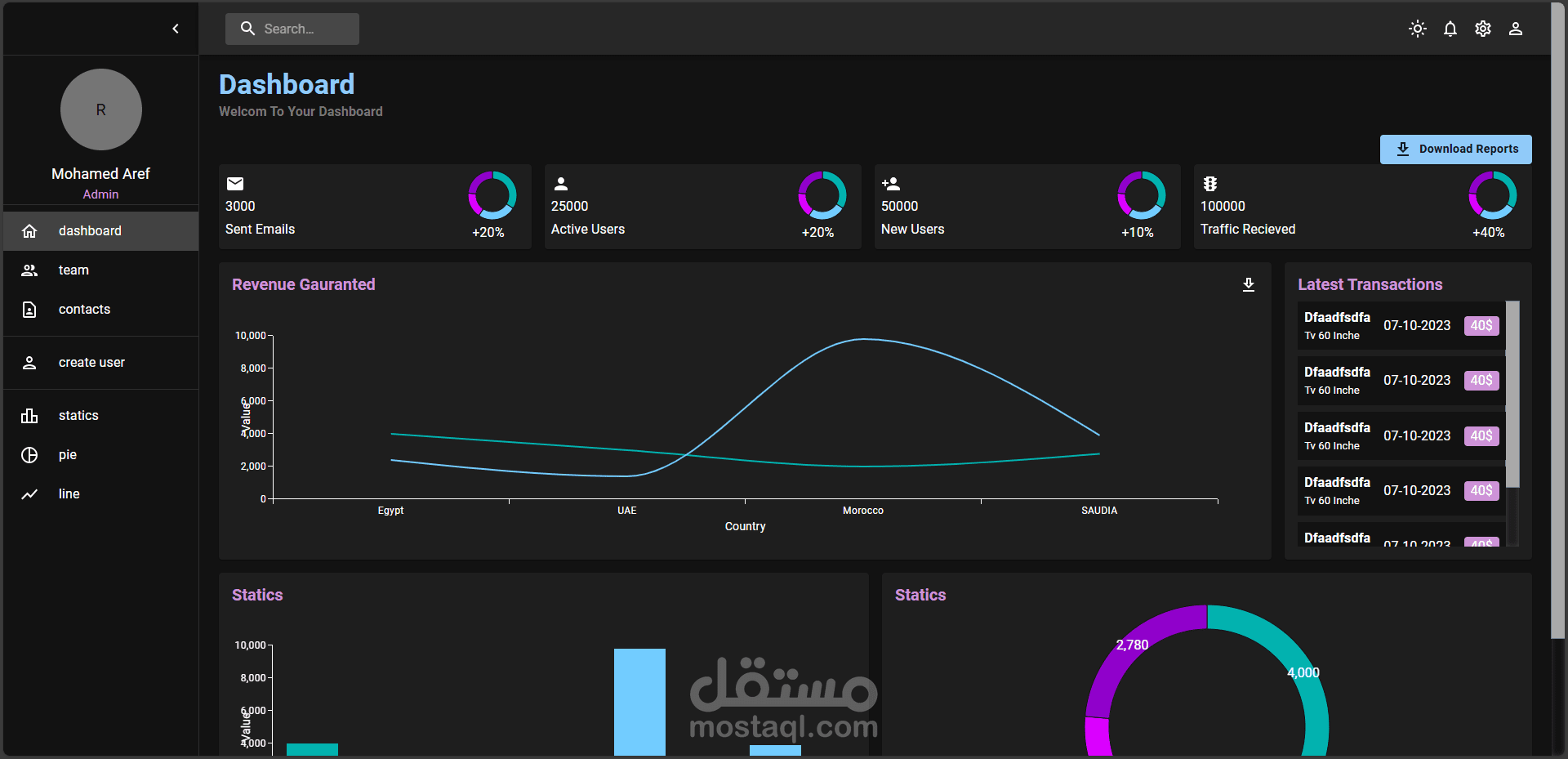
Task: Click the magnifier search icon
Action: click(247, 29)
